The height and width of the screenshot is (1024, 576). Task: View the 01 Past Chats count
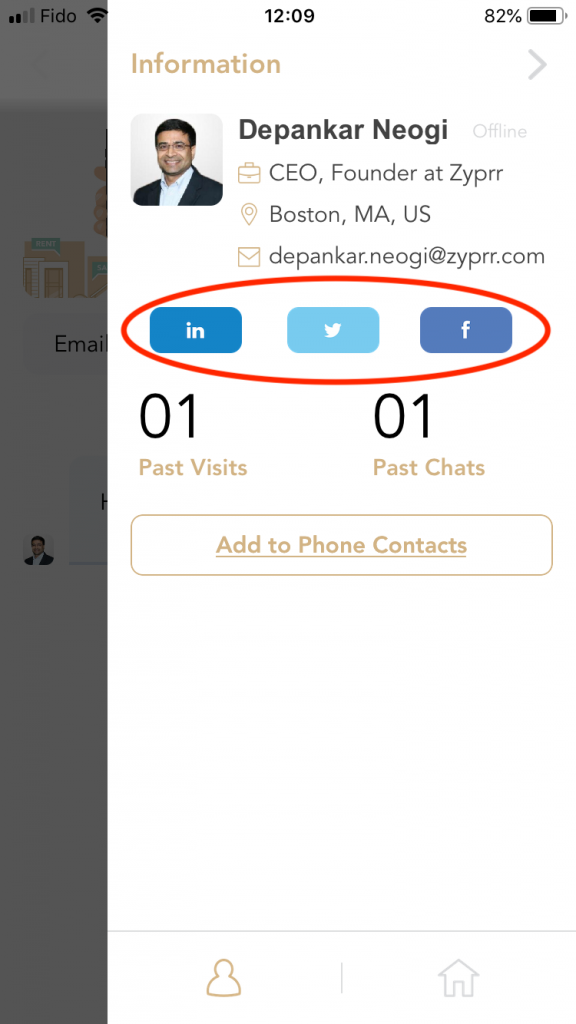[429, 435]
